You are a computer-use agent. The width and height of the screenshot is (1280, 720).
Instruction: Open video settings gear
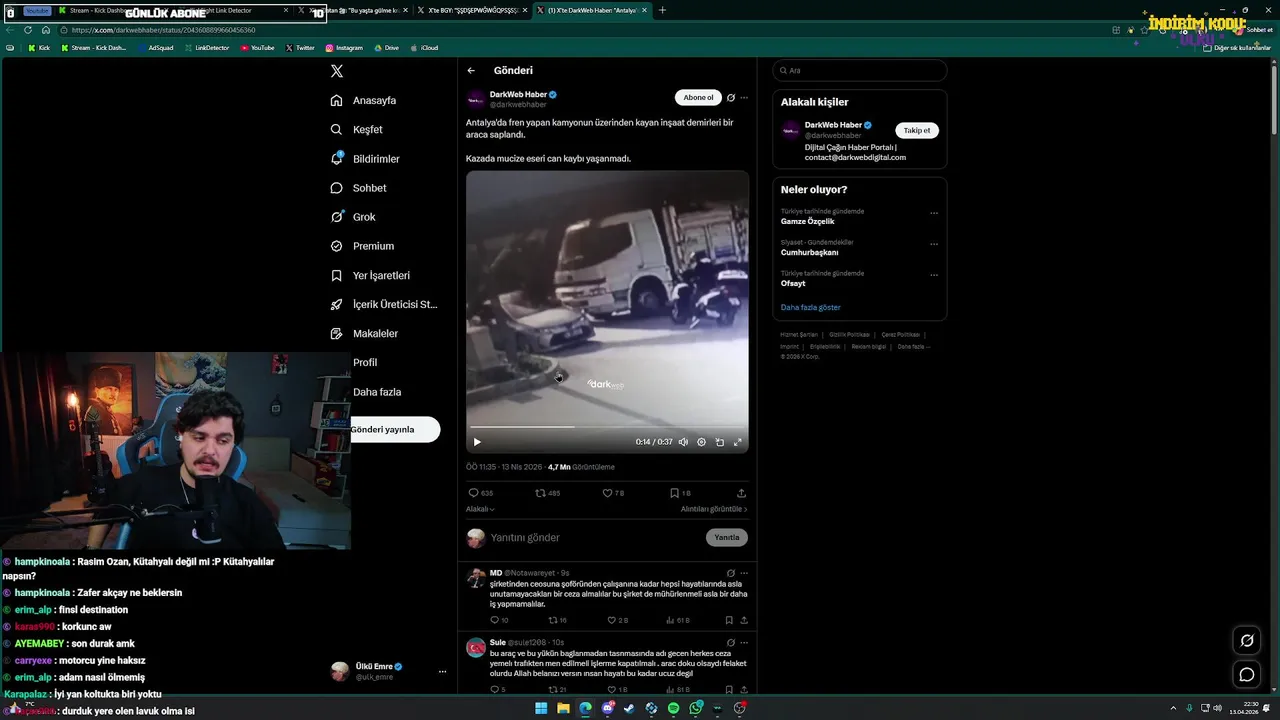701,442
